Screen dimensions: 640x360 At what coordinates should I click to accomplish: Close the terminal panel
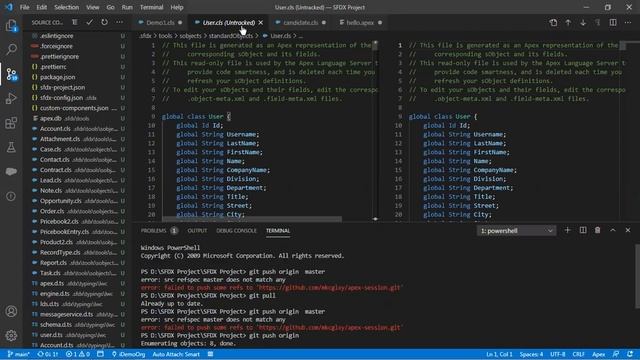click(628, 230)
